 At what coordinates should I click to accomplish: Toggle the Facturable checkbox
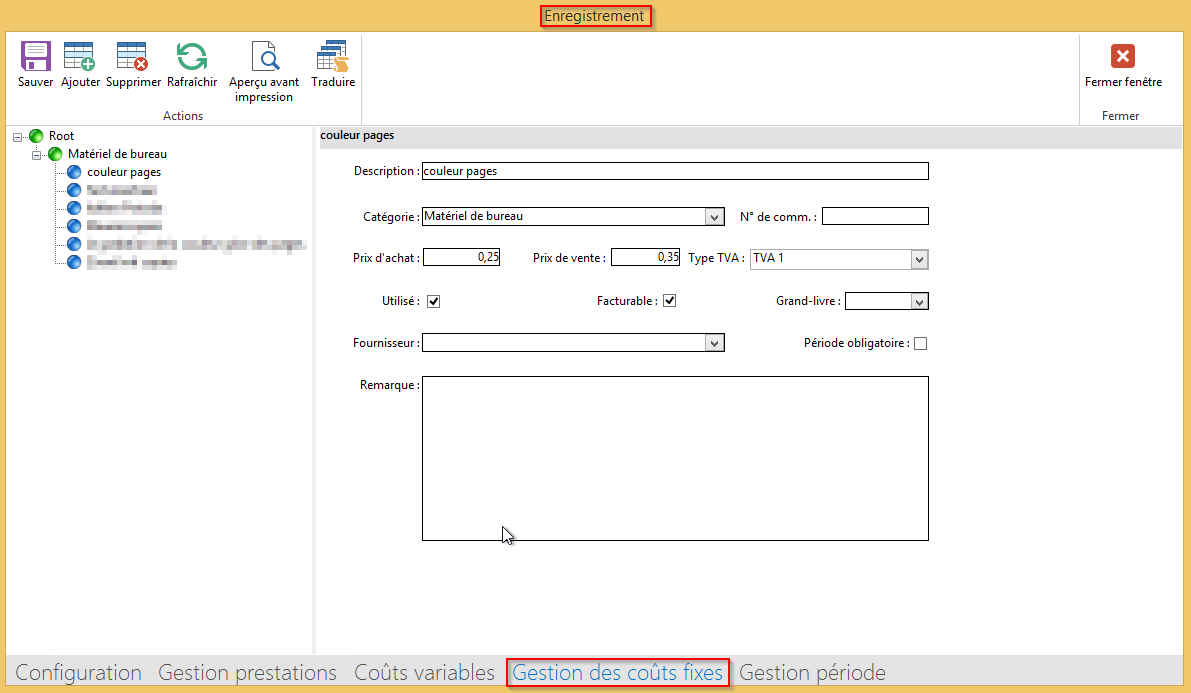click(x=670, y=301)
